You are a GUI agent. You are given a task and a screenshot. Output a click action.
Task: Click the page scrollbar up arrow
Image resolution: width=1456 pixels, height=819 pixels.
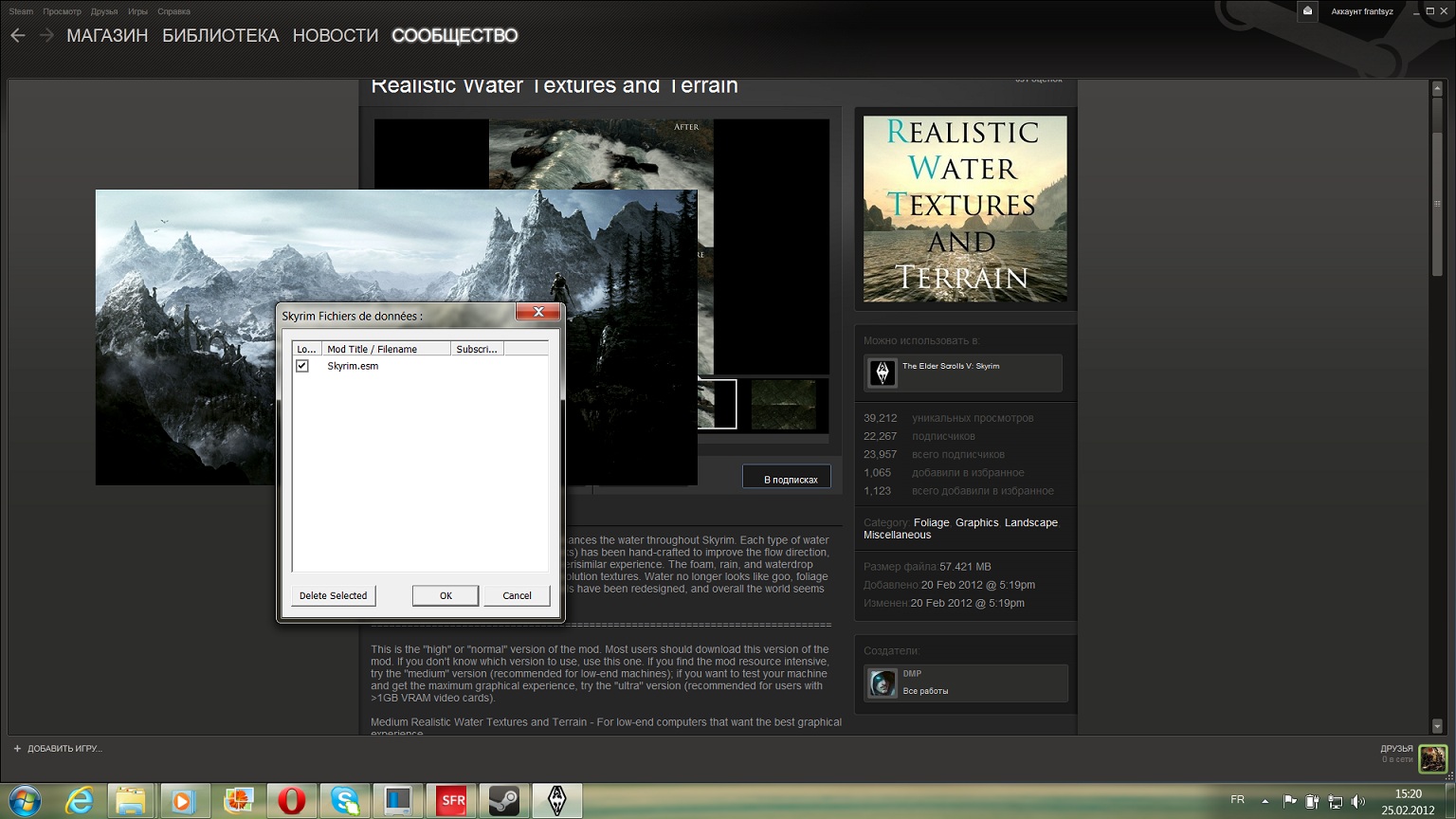coord(1437,88)
